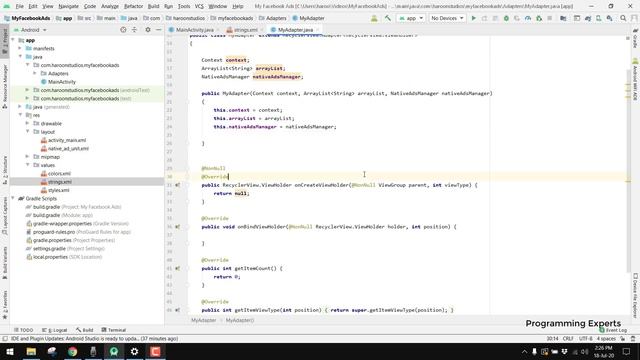Toggle the Resource Manager side tab
The width and height of the screenshot is (640, 360).
[4, 86]
